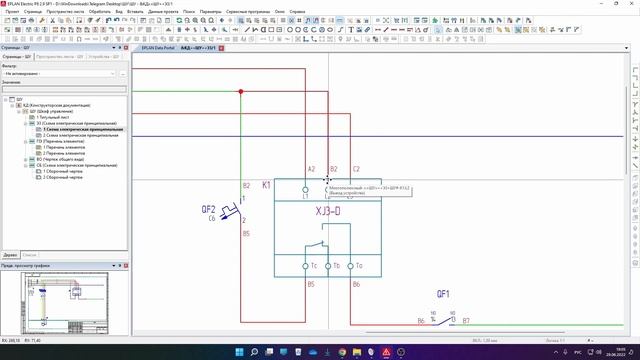Close the active schematic page tab
The image size is (640, 360).
pyautogui.click(x=221, y=48)
